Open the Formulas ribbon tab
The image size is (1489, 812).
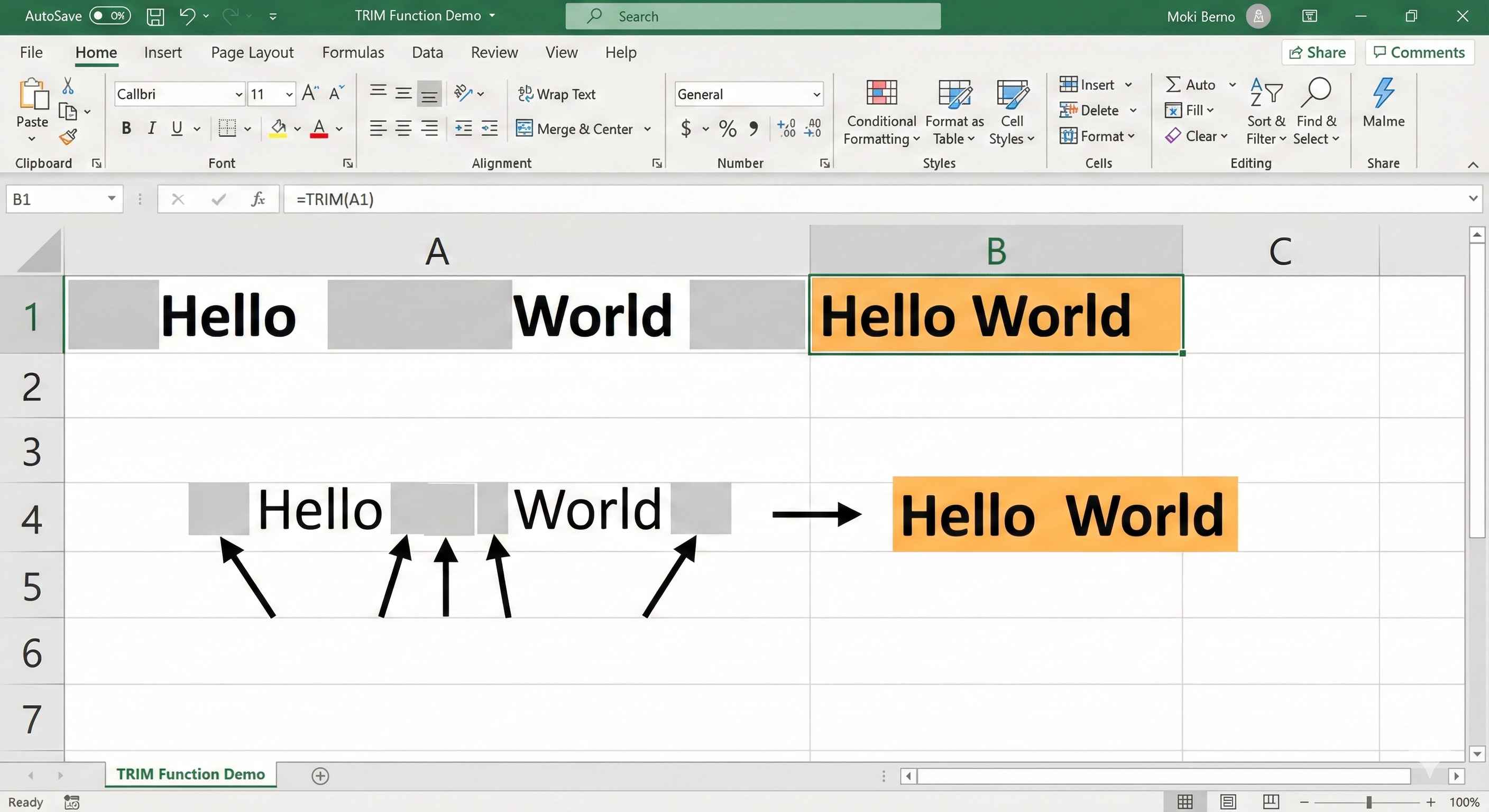(353, 52)
